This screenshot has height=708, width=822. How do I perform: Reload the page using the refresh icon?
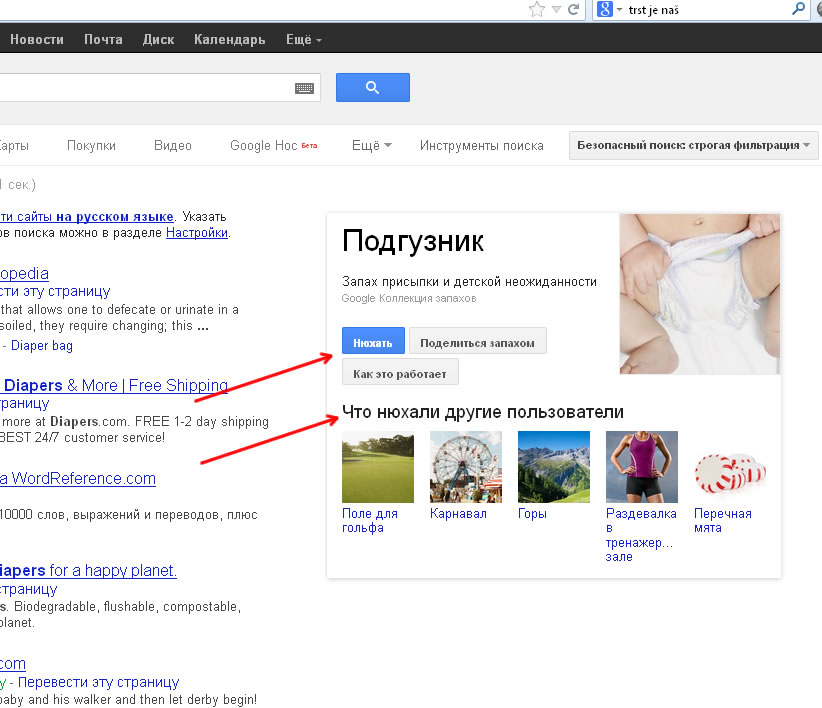click(573, 10)
